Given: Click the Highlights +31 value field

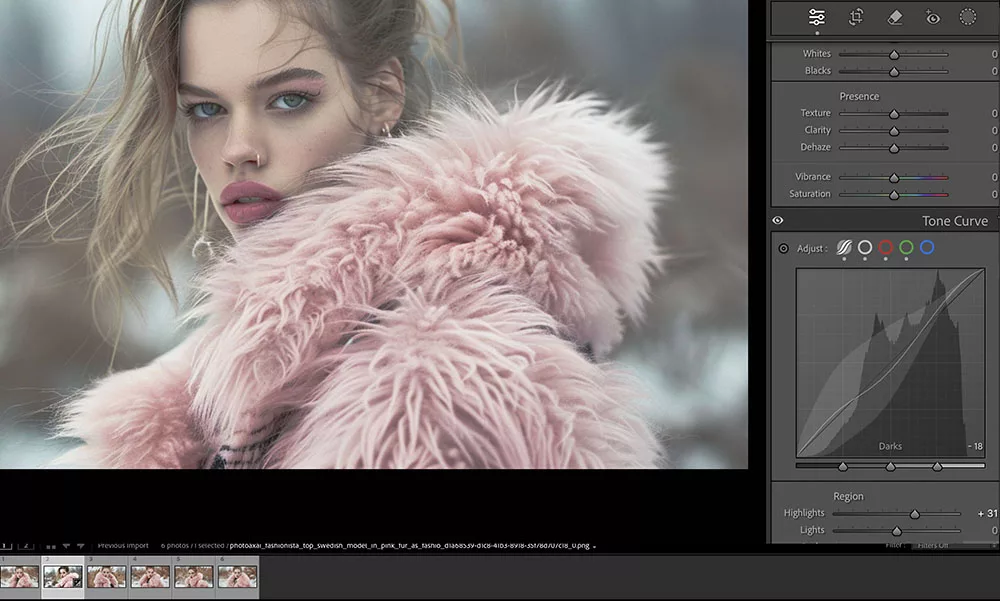Looking at the screenshot, I should [x=987, y=513].
